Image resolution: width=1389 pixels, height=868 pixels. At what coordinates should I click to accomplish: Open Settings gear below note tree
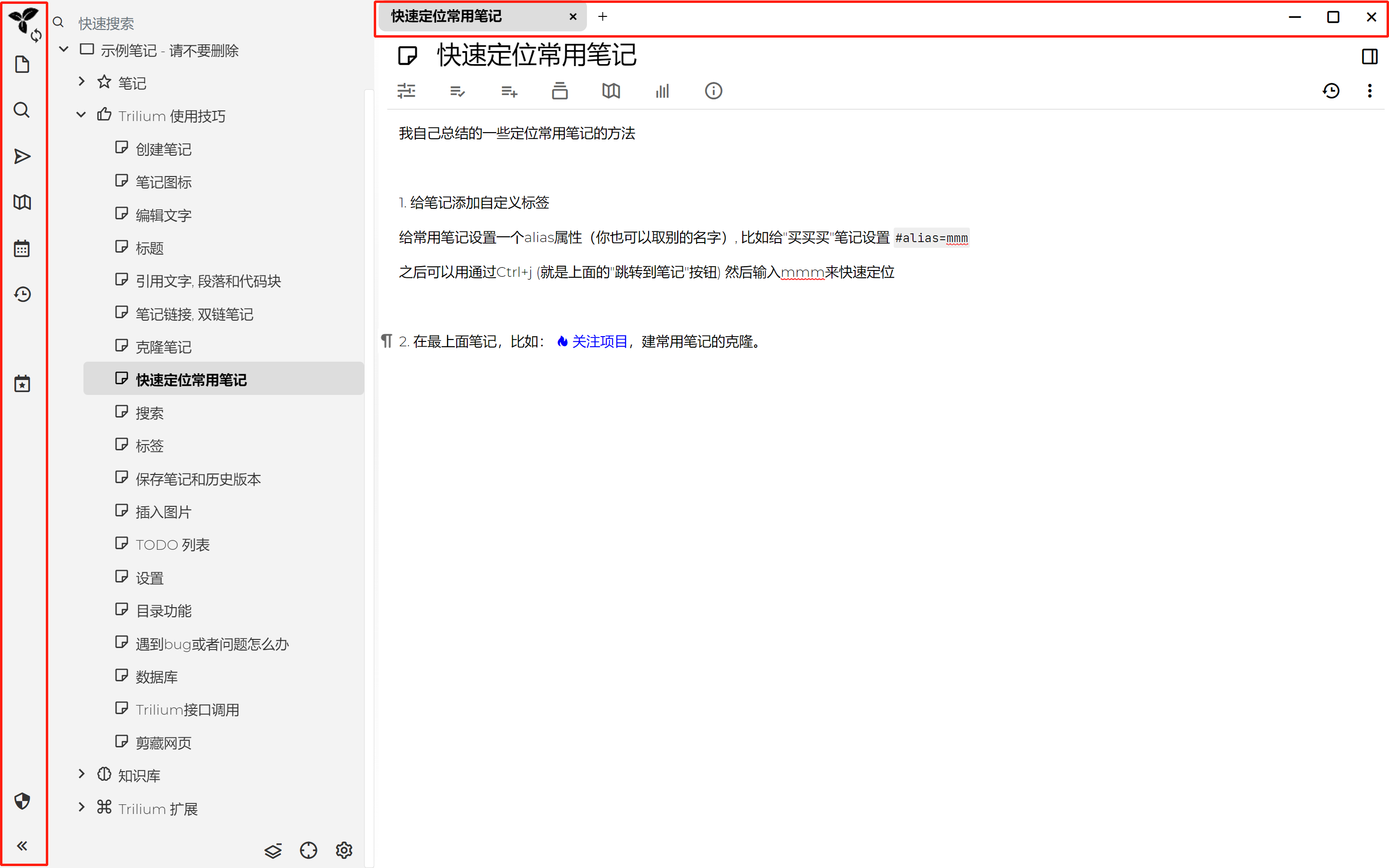tap(343, 850)
